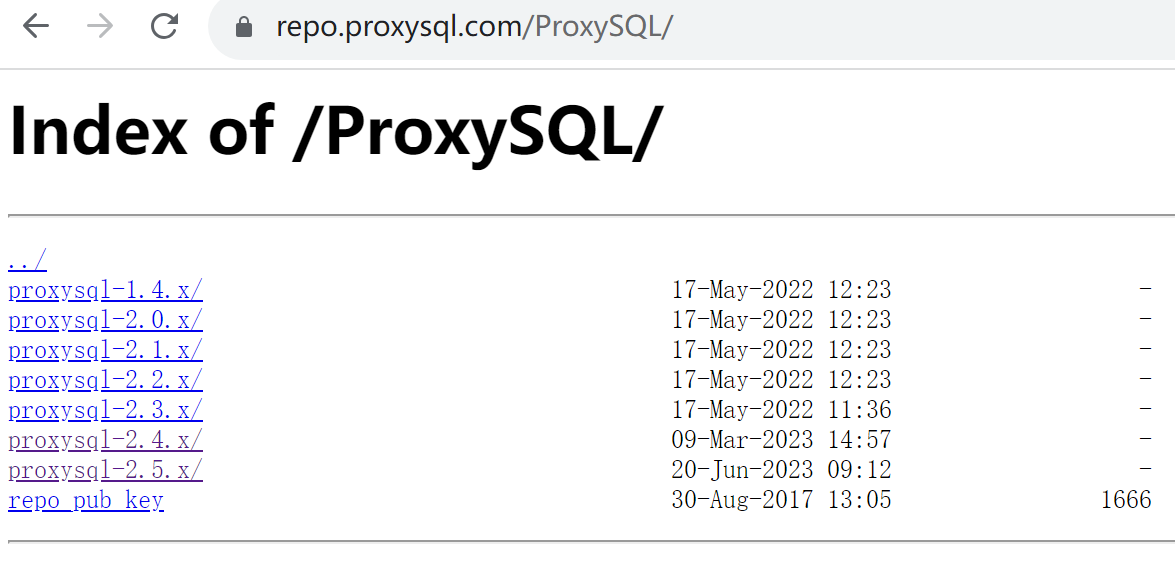This screenshot has height=564, width=1175.
Task: Open the proxysql-1.4.x/ folder
Action: tap(105, 290)
